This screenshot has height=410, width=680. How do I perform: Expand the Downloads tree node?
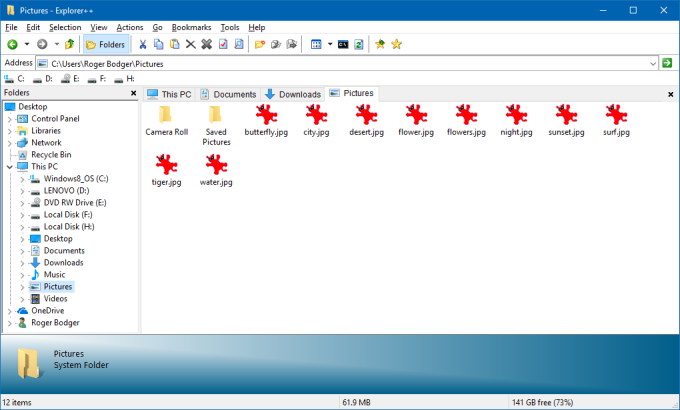(22, 263)
